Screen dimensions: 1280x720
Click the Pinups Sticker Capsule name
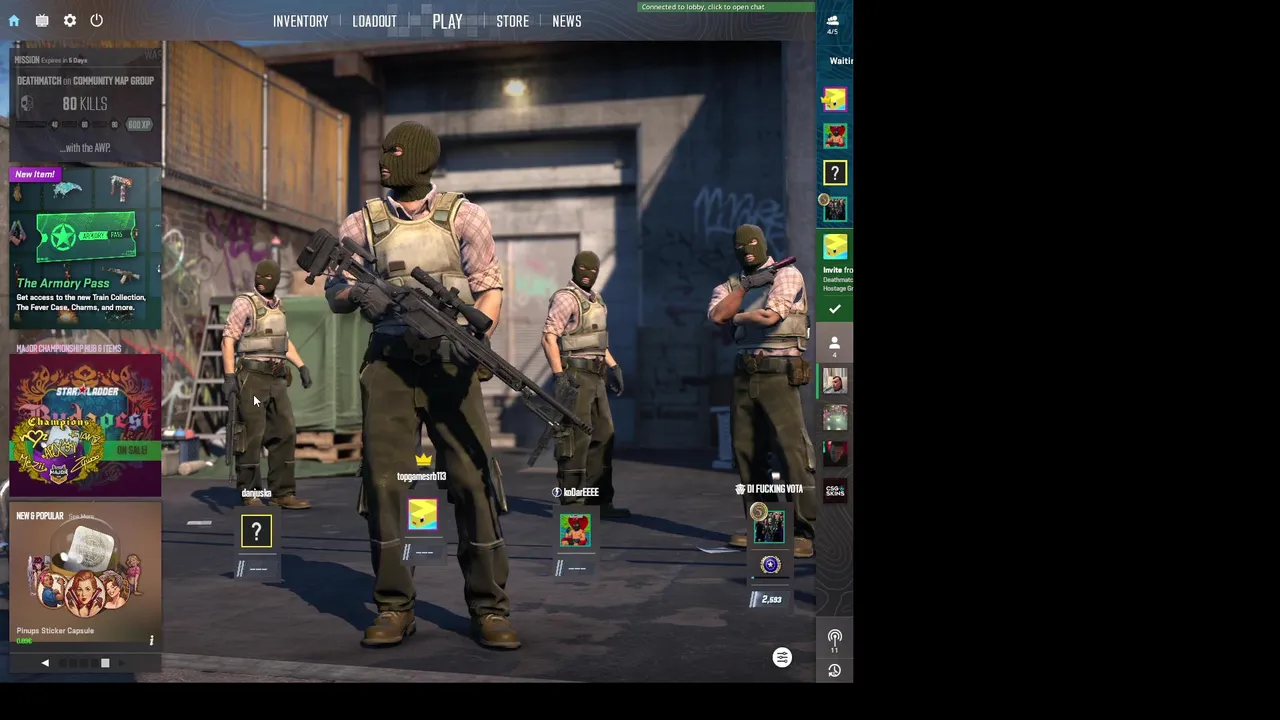tap(55, 631)
